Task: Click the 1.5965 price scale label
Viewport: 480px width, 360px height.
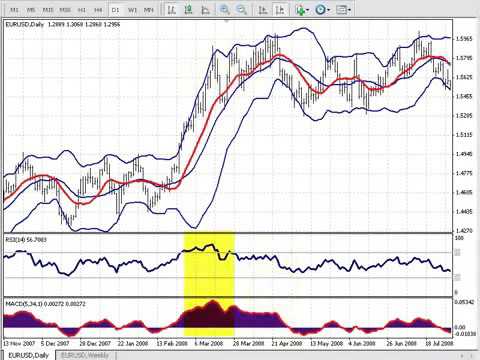Action: point(464,39)
